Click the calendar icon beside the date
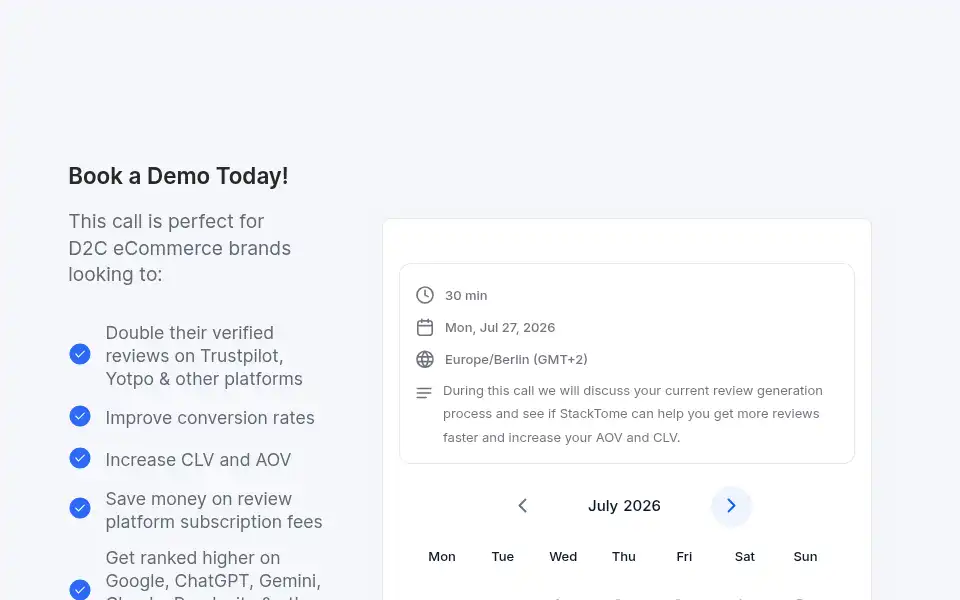This screenshot has height=600, width=960. [x=425, y=328]
